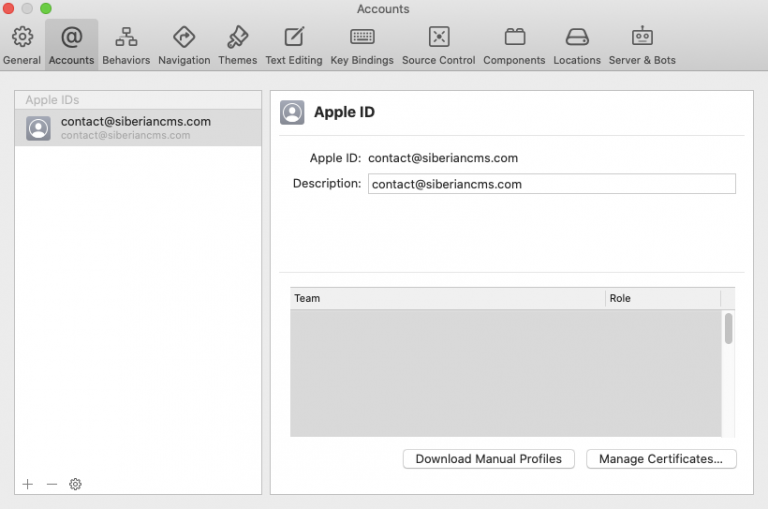Open Server & Bots preferences

click(x=642, y=45)
